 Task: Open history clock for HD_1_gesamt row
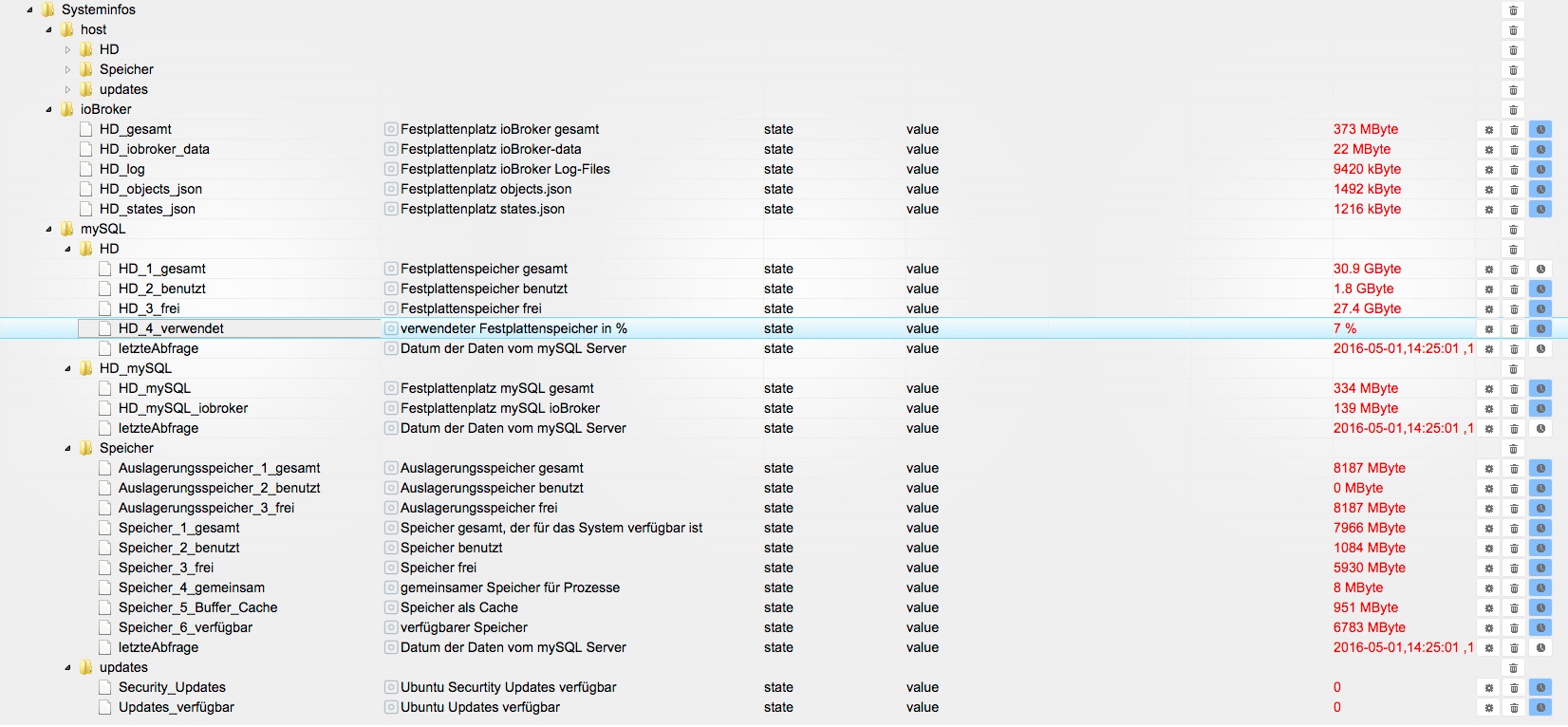pos(1540,270)
